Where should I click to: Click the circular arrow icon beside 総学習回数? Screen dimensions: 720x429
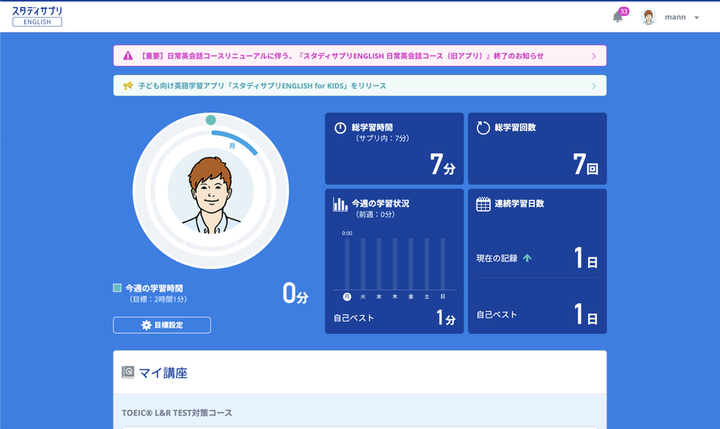483,128
